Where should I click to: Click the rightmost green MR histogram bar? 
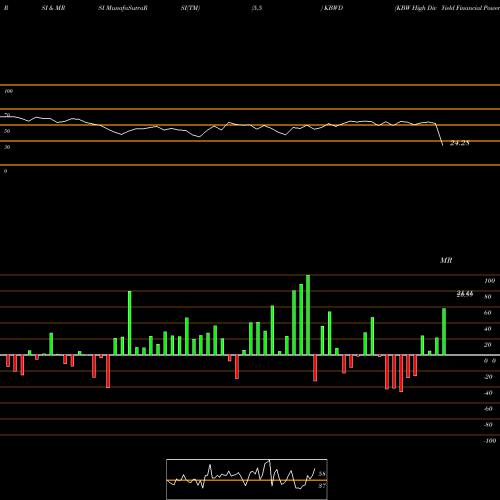tap(444, 332)
